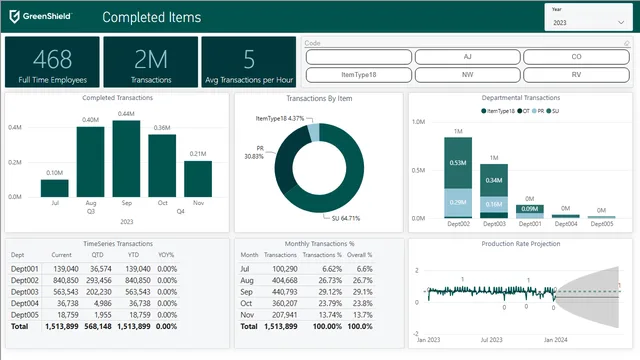Select the 0.34M segment of Dept003 bar
This screenshot has height=360, width=640.
494,180
